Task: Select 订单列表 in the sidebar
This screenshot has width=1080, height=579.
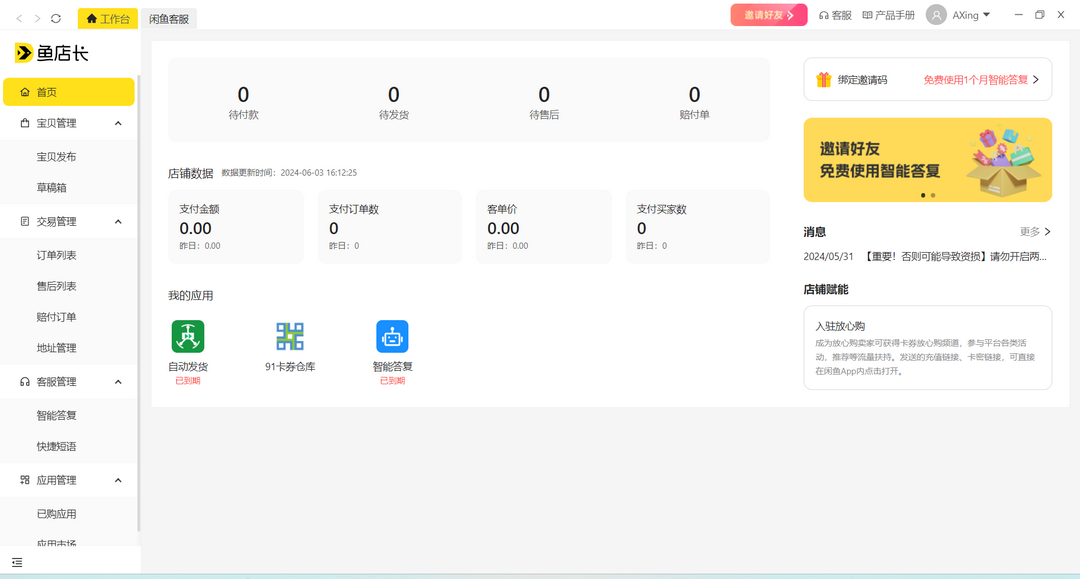Action: pos(57,255)
